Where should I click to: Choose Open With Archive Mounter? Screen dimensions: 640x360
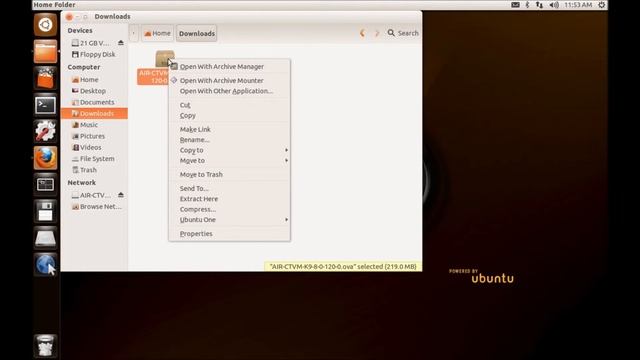click(229, 80)
